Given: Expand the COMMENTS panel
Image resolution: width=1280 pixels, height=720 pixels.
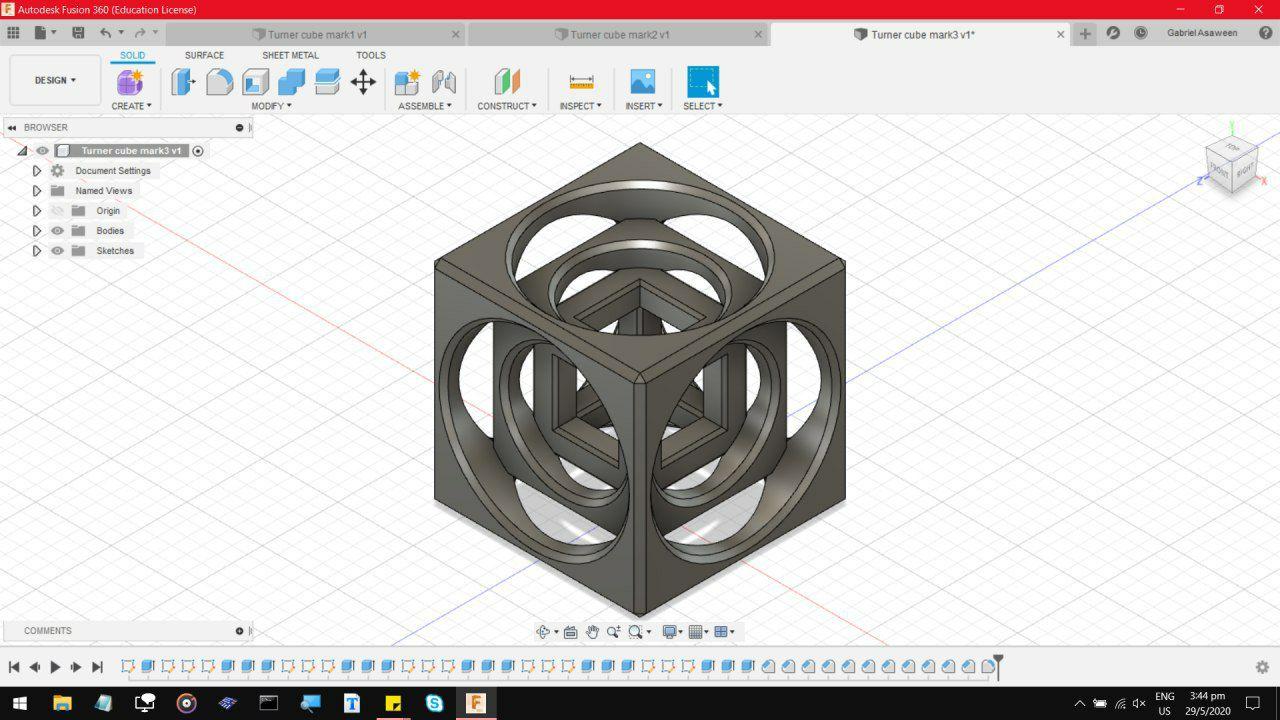Looking at the screenshot, I should (x=239, y=631).
